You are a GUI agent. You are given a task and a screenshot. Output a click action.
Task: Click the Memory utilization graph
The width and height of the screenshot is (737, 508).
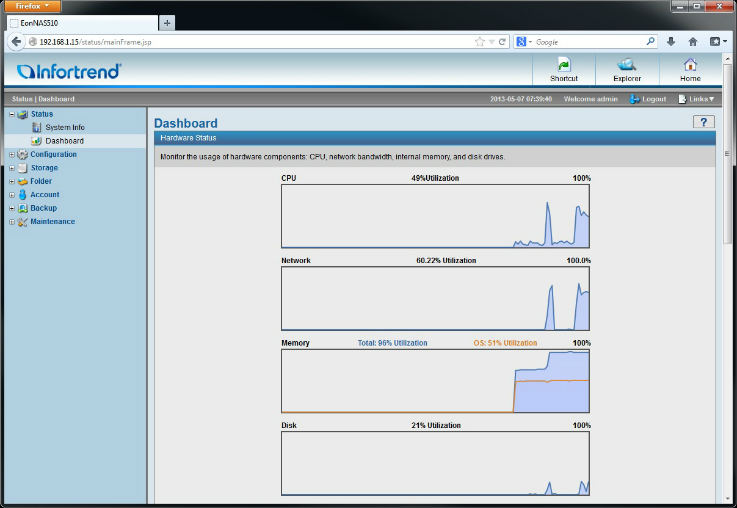point(435,381)
